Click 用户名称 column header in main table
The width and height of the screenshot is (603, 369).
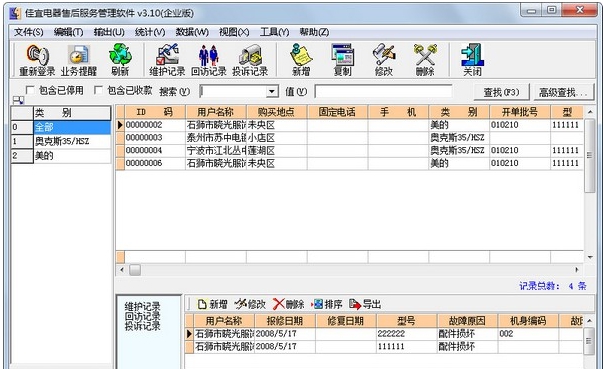click(x=216, y=112)
